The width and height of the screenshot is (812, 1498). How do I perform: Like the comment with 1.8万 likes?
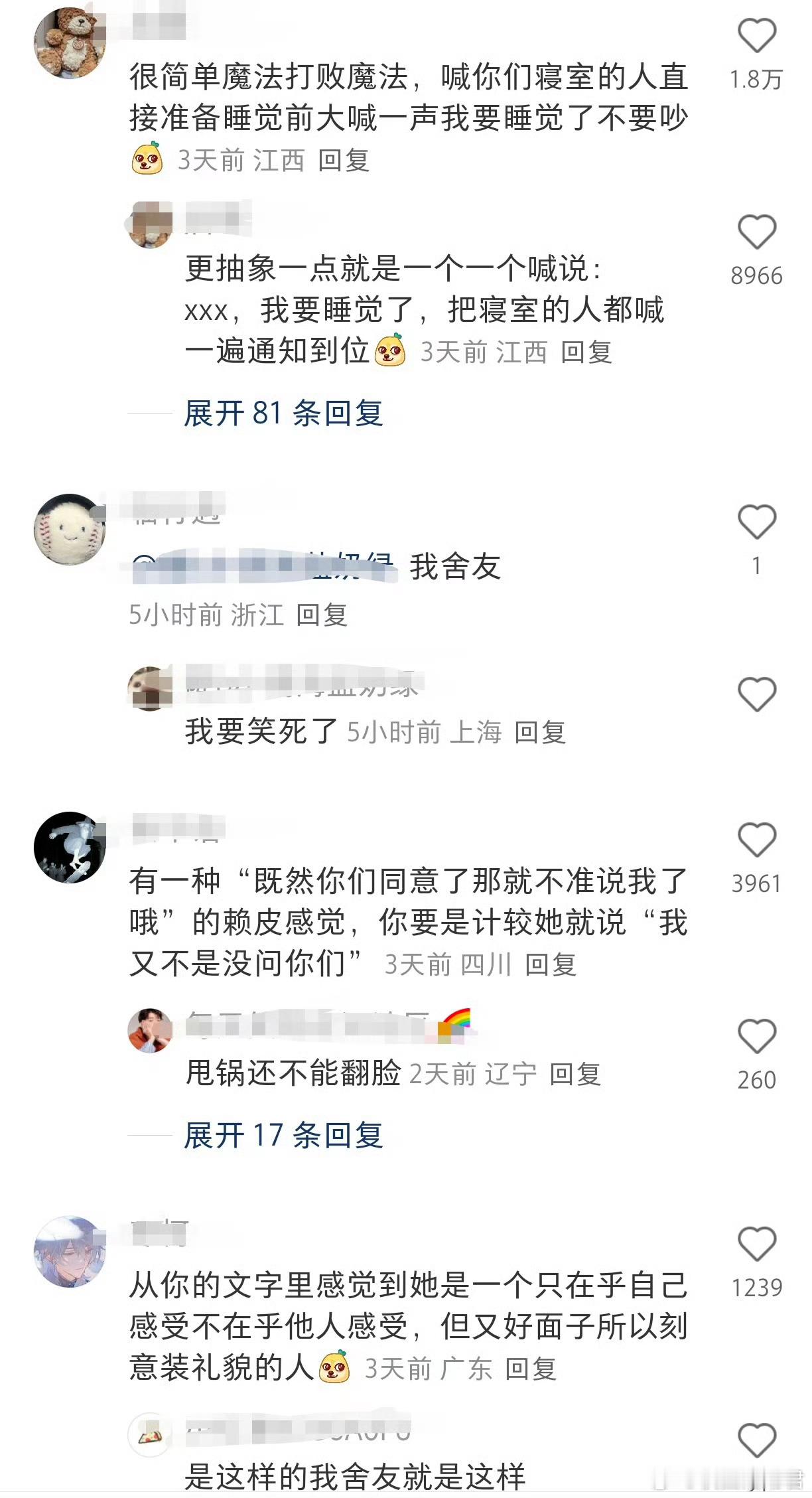click(756, 35)
